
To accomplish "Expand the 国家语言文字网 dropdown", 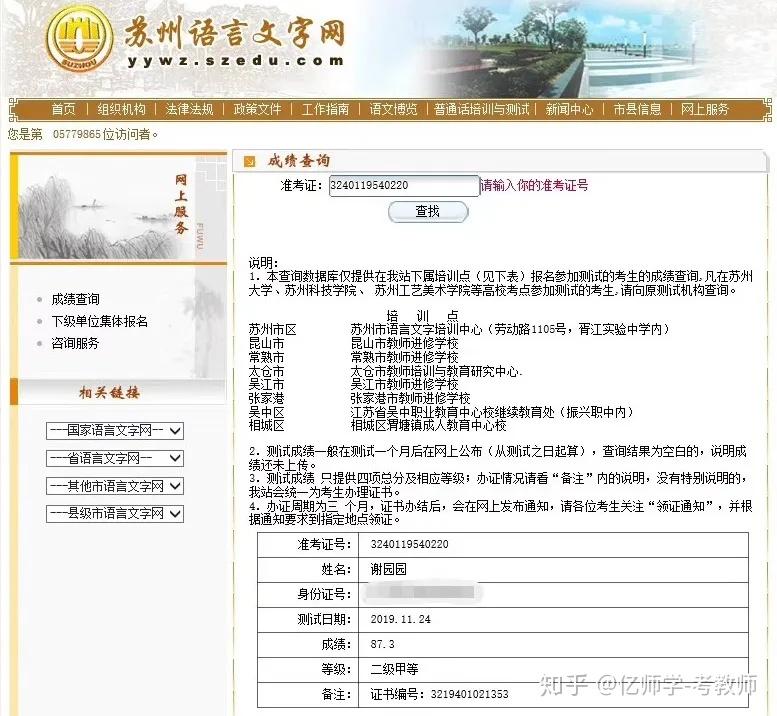I will click(115, 431).
